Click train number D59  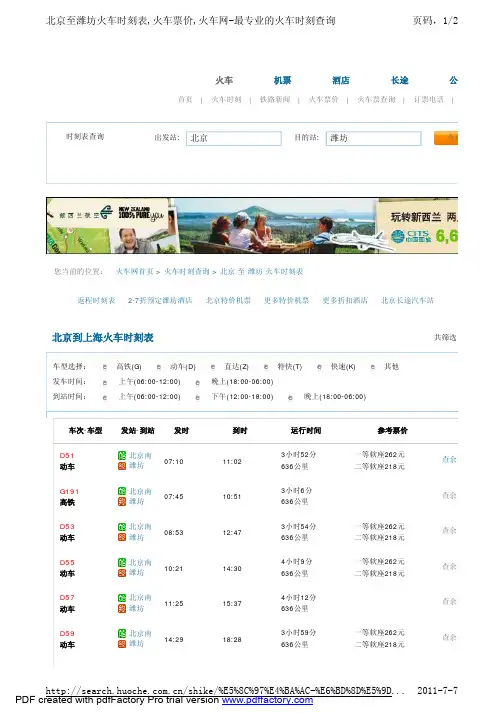[67, 633]
